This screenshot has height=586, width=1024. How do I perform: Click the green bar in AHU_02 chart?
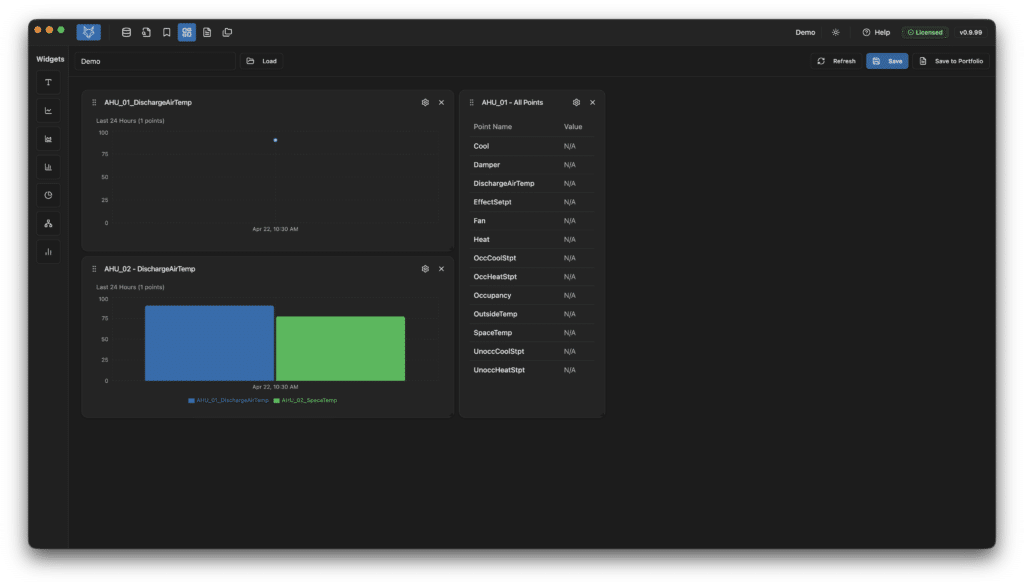point(340,348)
